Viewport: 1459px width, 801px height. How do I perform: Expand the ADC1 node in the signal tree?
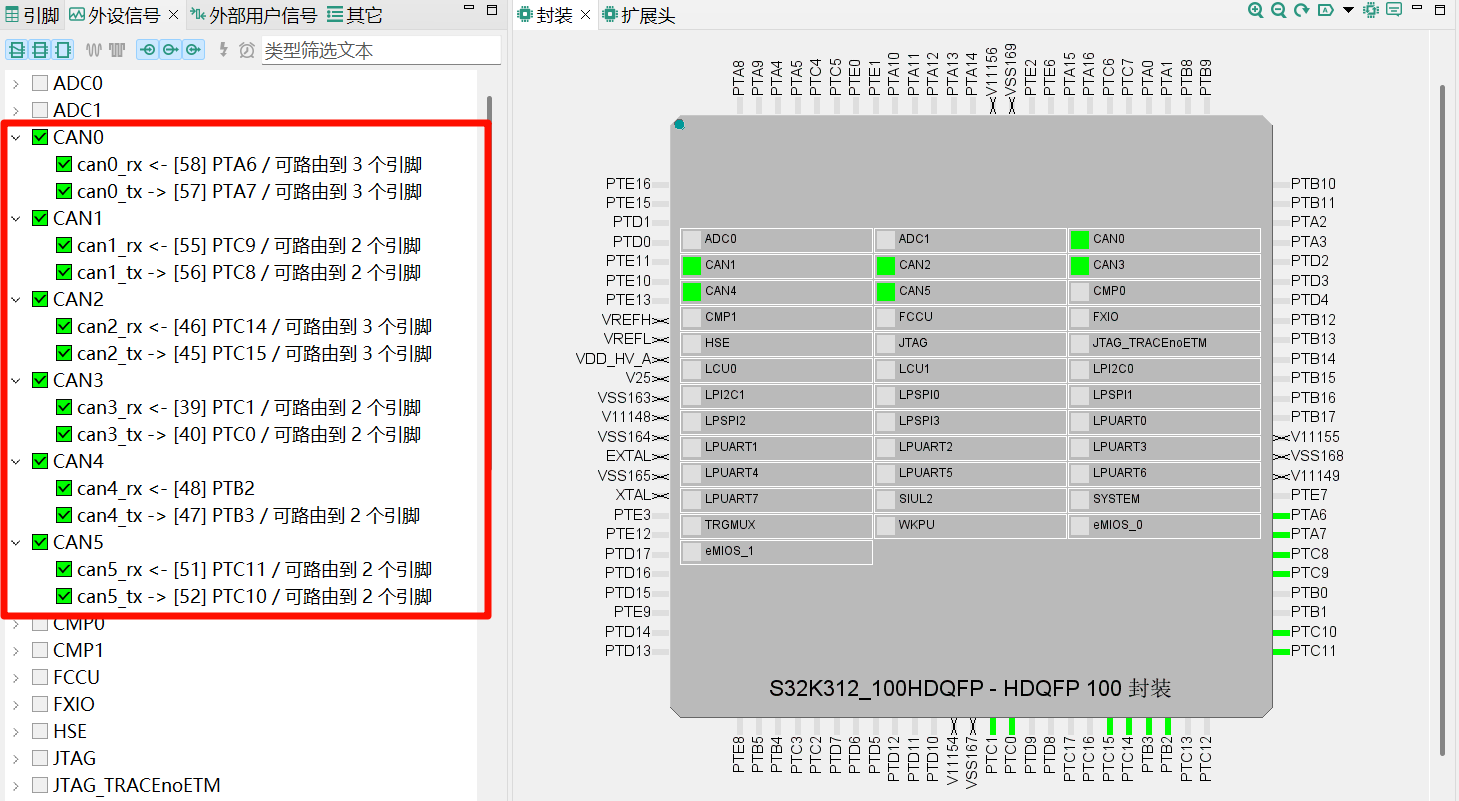tap(16, 110)
